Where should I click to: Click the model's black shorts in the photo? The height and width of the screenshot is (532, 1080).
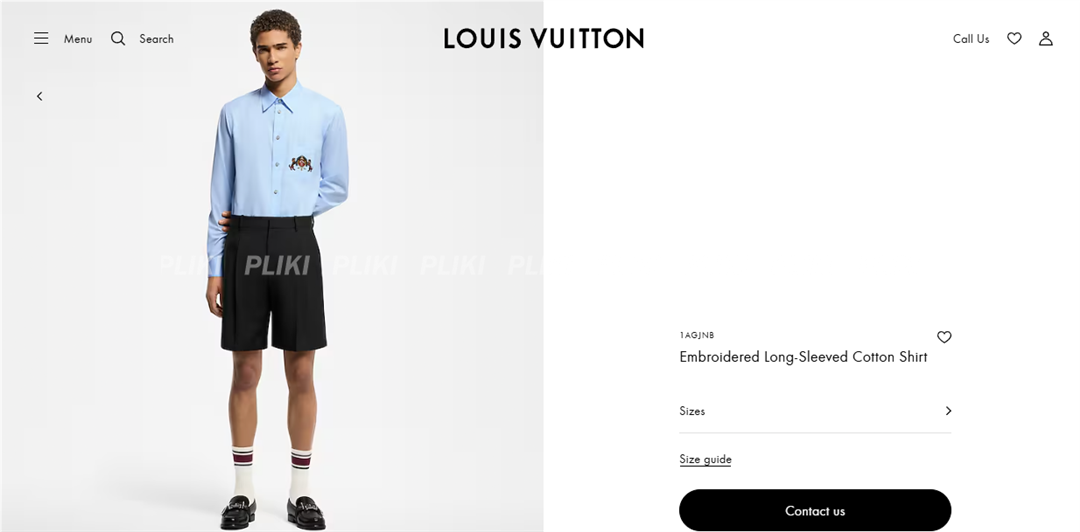coord(273,283)
